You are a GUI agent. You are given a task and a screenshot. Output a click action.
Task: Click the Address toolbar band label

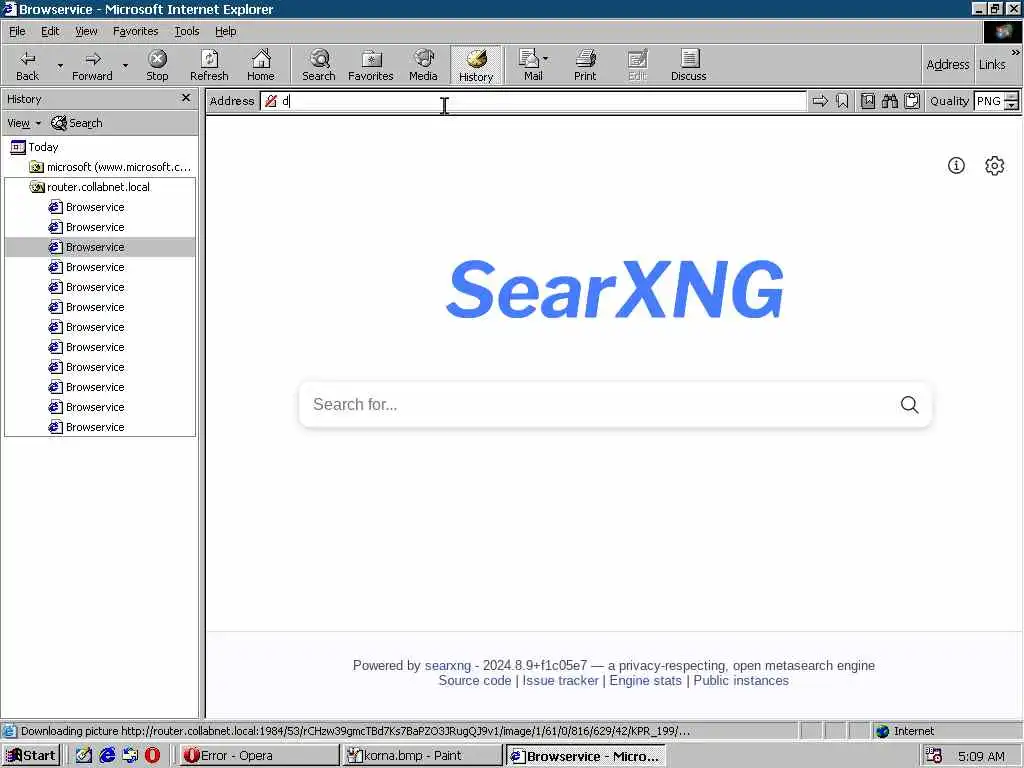pyautogui.click(x=948, y=65)
